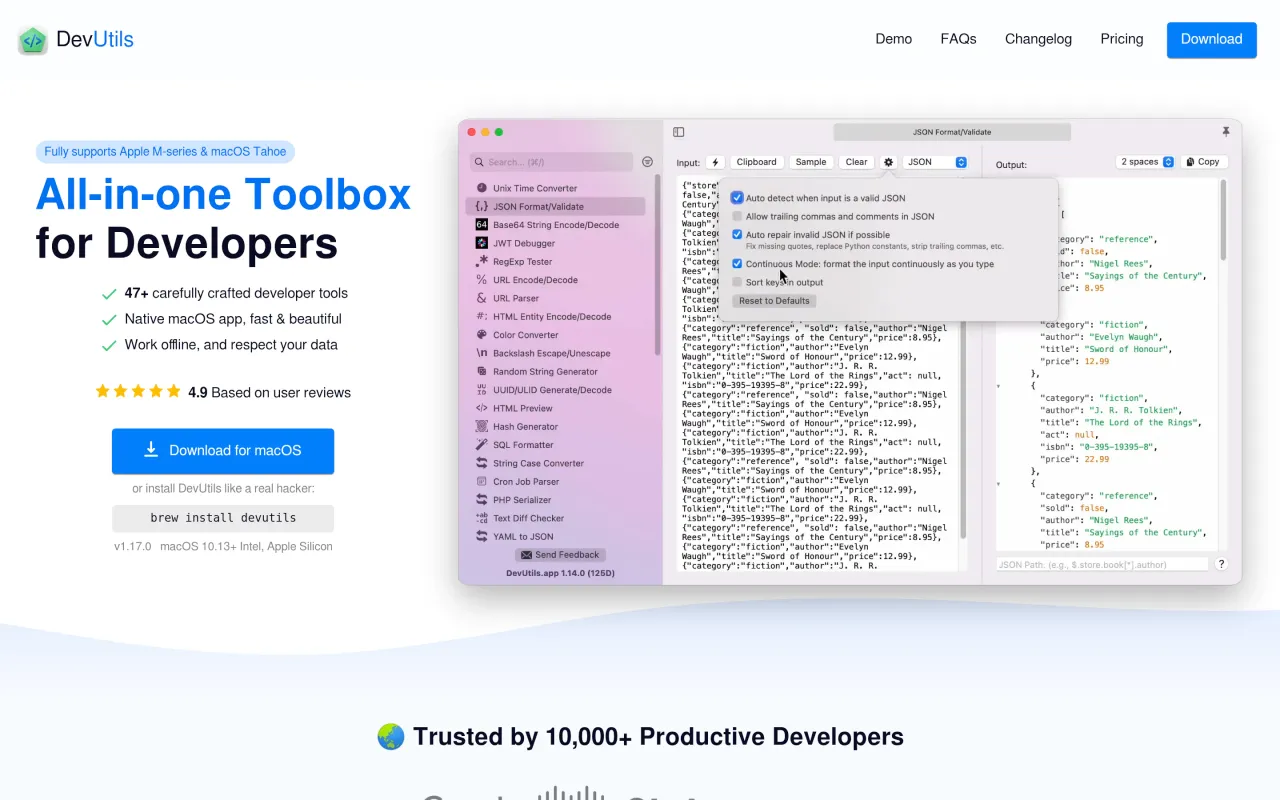Toggle Auto repair invalid JSON if possible
1280x800 pixels.
click(x=737, y=235)
